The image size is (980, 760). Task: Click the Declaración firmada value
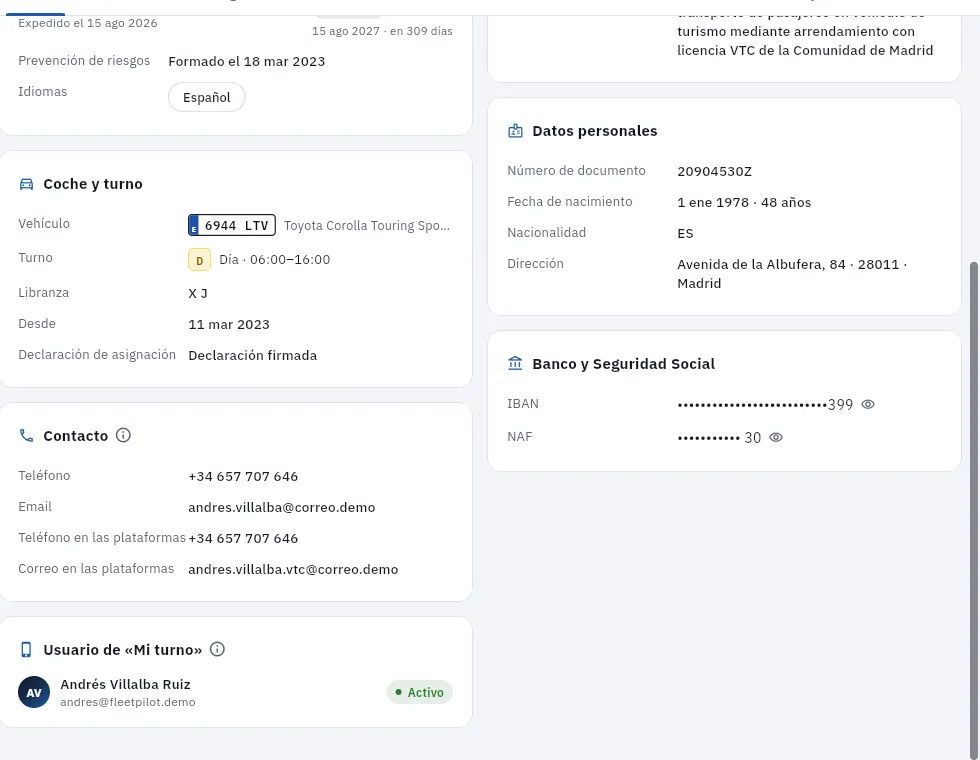tap(252, 356)
